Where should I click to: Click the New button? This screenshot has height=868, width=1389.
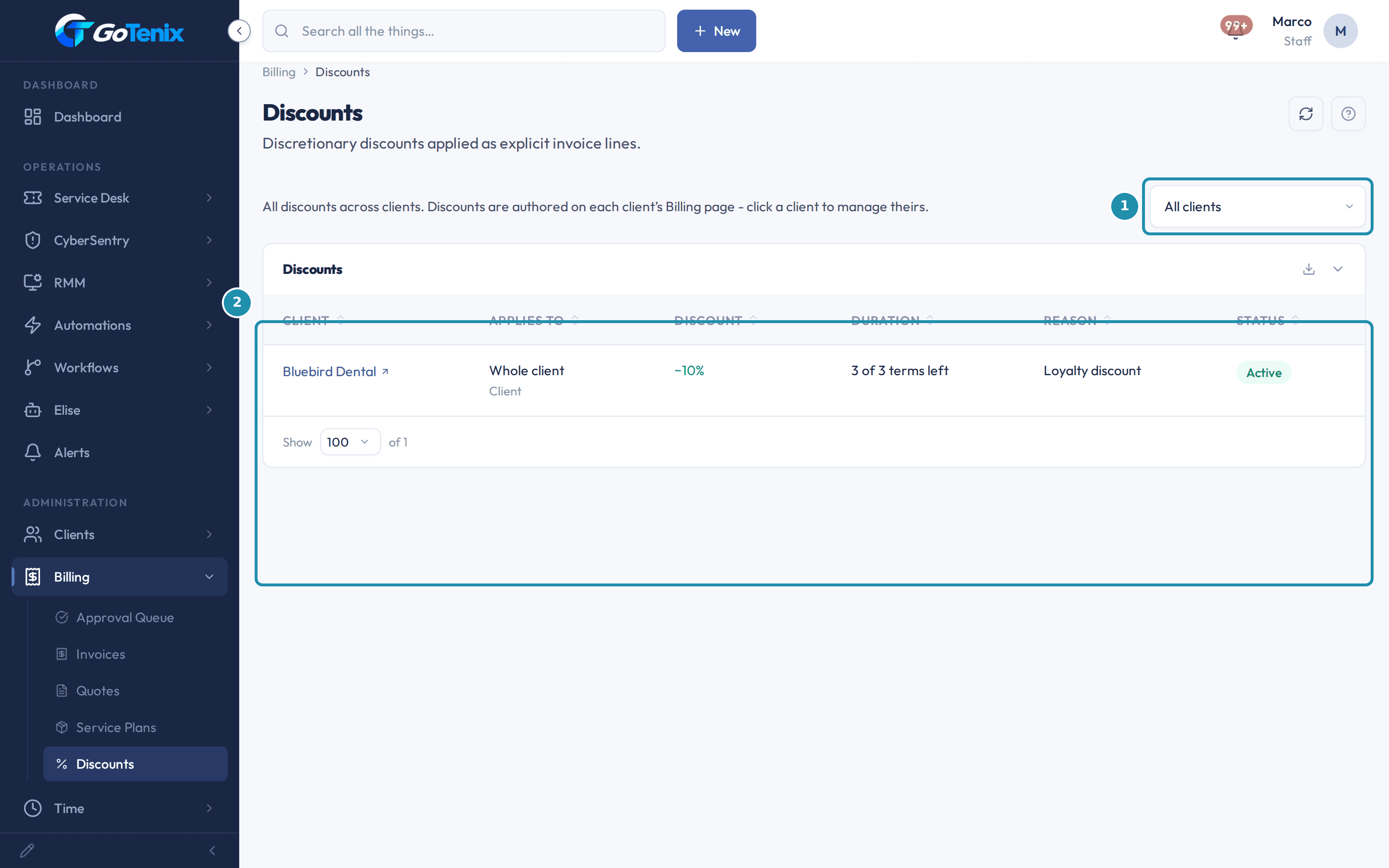(x=716, y=31)
